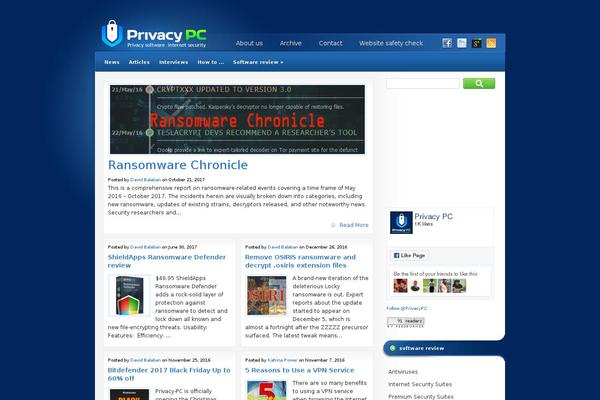Screen dimensions: 600x400
Task: Open the Privacy PC Facebook page title
Action: click(434, 216)
